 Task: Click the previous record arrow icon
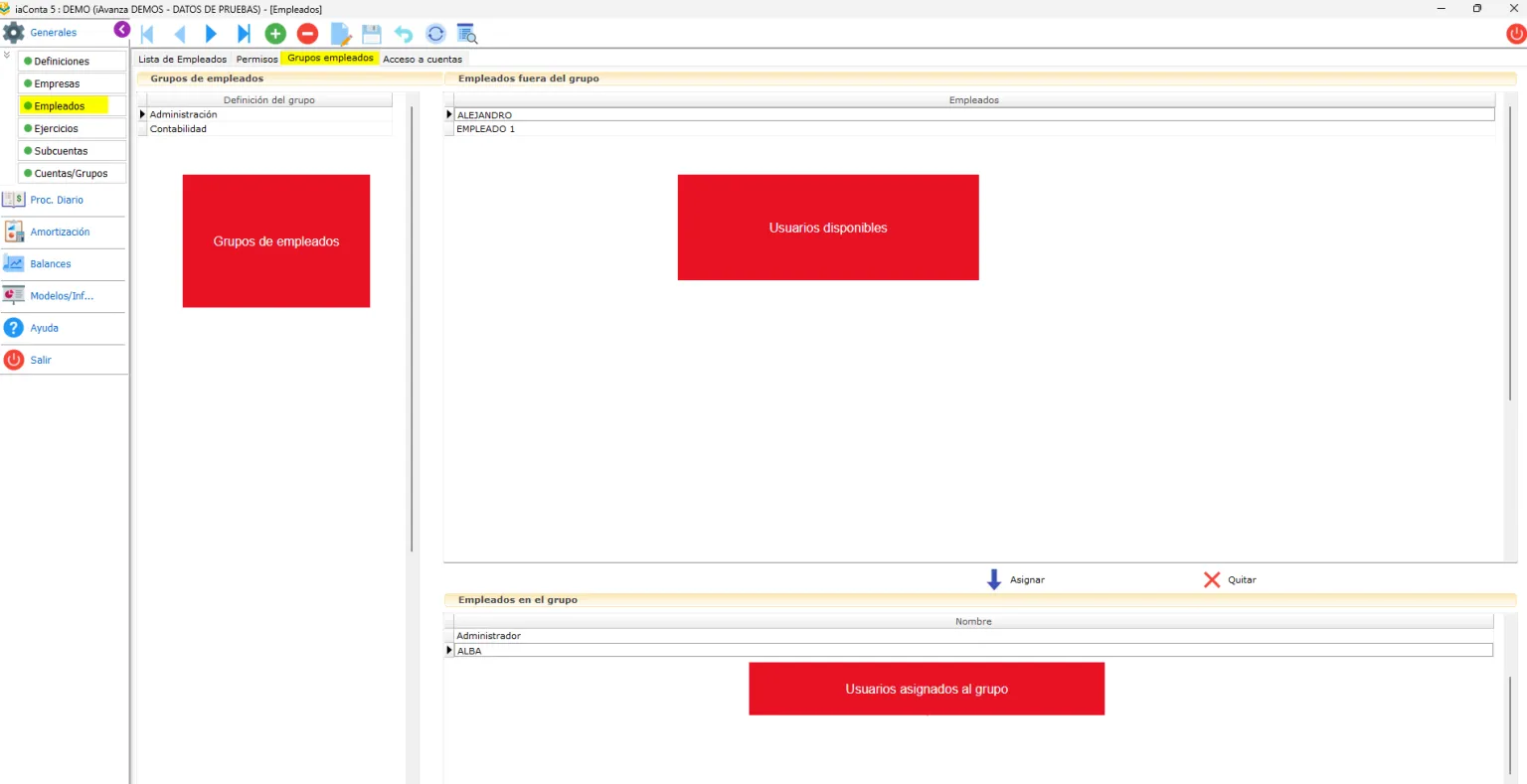(x=180, y=34)
